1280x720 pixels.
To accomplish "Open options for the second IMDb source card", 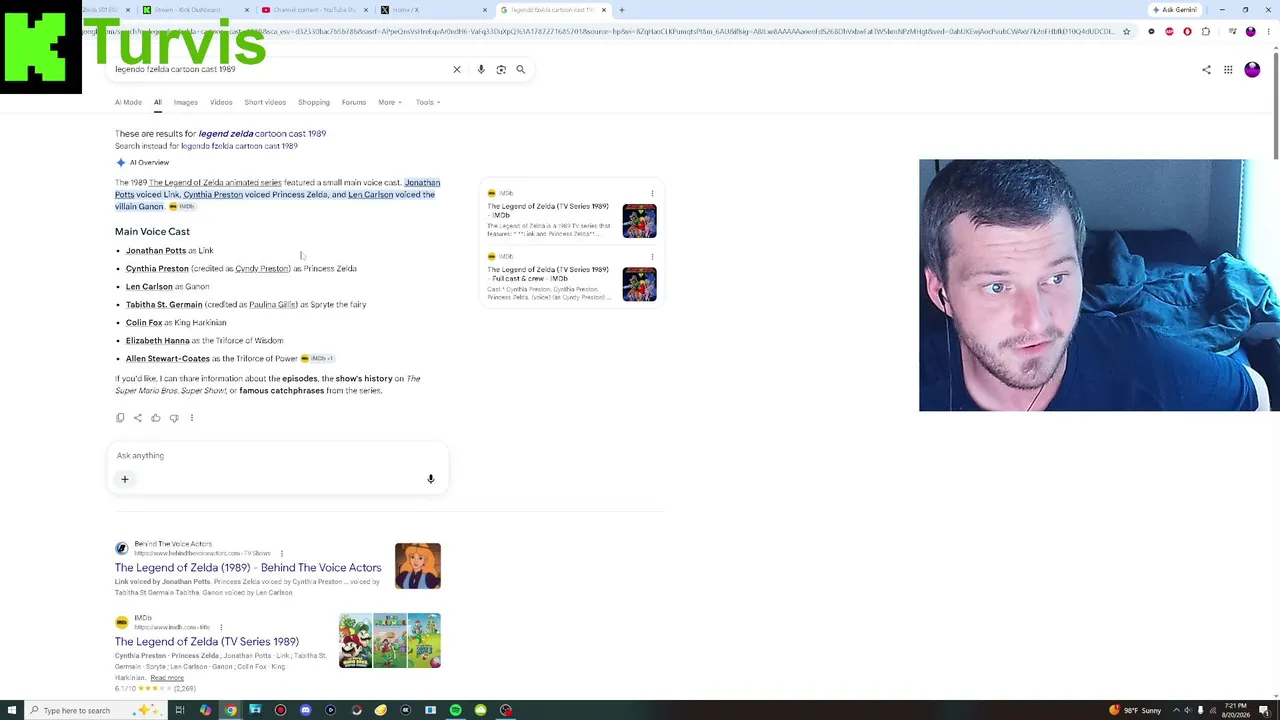I will tap(652, 257).
